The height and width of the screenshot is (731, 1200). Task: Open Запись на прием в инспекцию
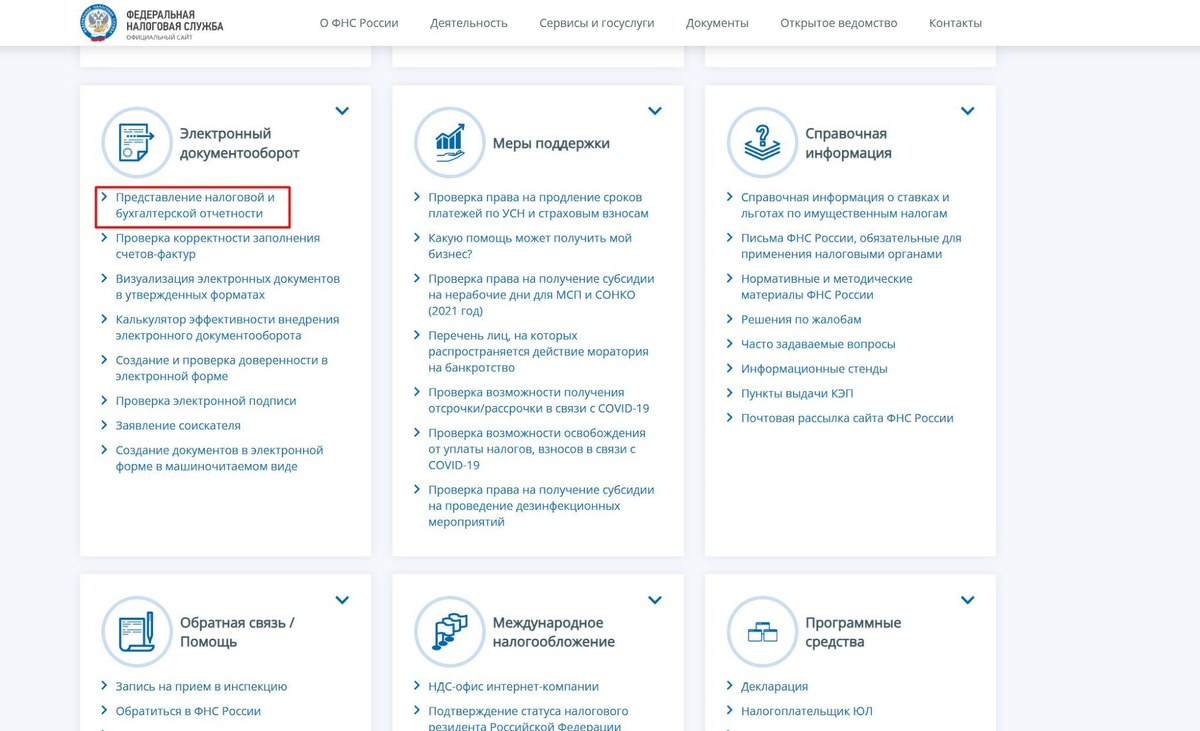(201, 687)
